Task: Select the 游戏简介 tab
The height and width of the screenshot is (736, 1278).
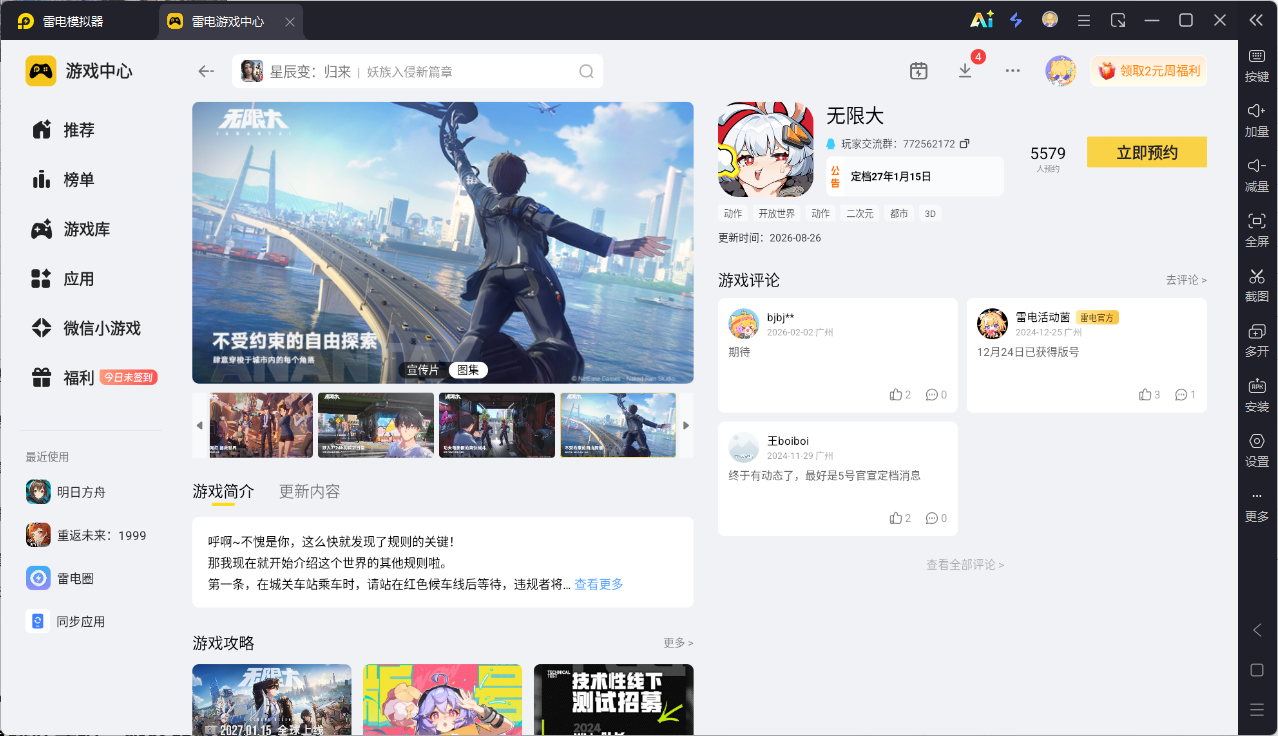Action: pyautogui.click(x=223, y=491)
